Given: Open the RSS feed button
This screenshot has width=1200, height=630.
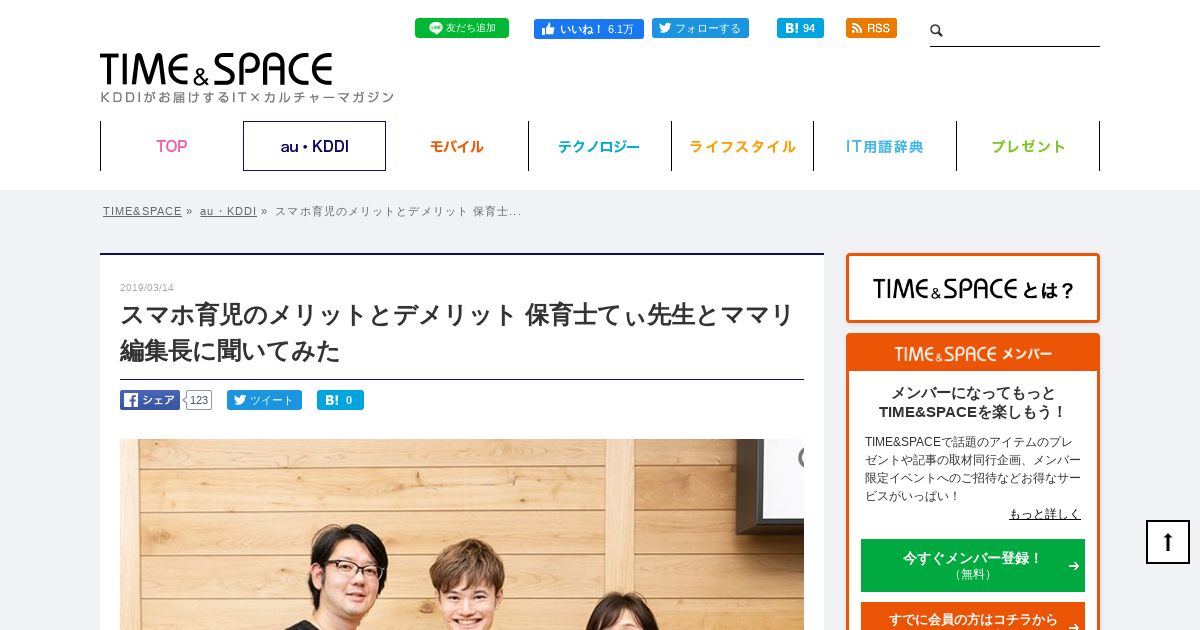Looking at the screenshot, I should click(x=871, y=28).
